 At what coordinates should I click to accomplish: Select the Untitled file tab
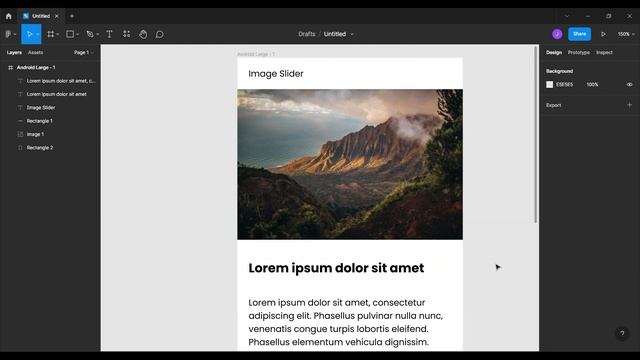click(41, 16)
